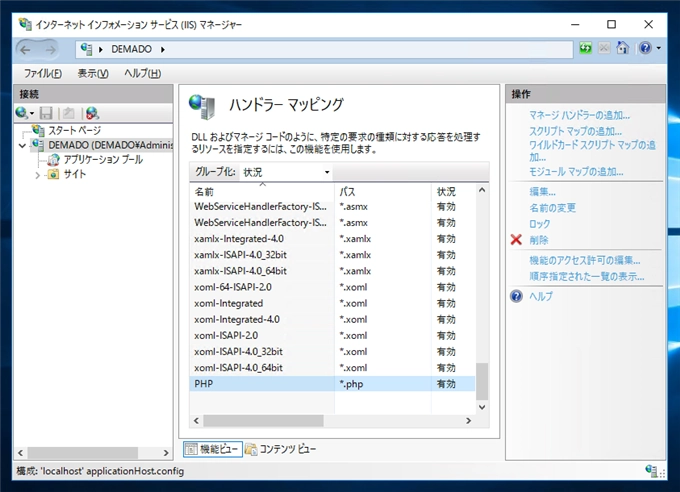The height and width of the screenshot is (492, 680).
Task: Switch to 機能ビュー tab
Action: pos(212,449)
